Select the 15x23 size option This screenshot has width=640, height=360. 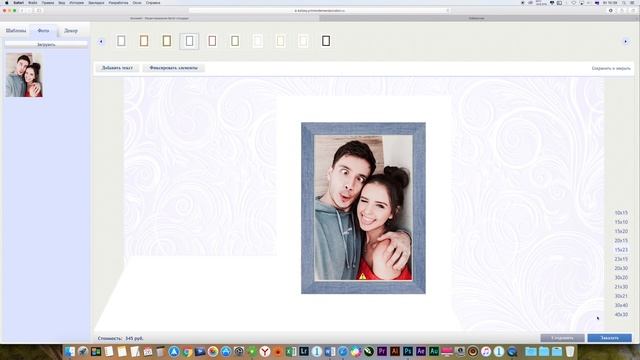pyautogui.click(x=621, y=250)
